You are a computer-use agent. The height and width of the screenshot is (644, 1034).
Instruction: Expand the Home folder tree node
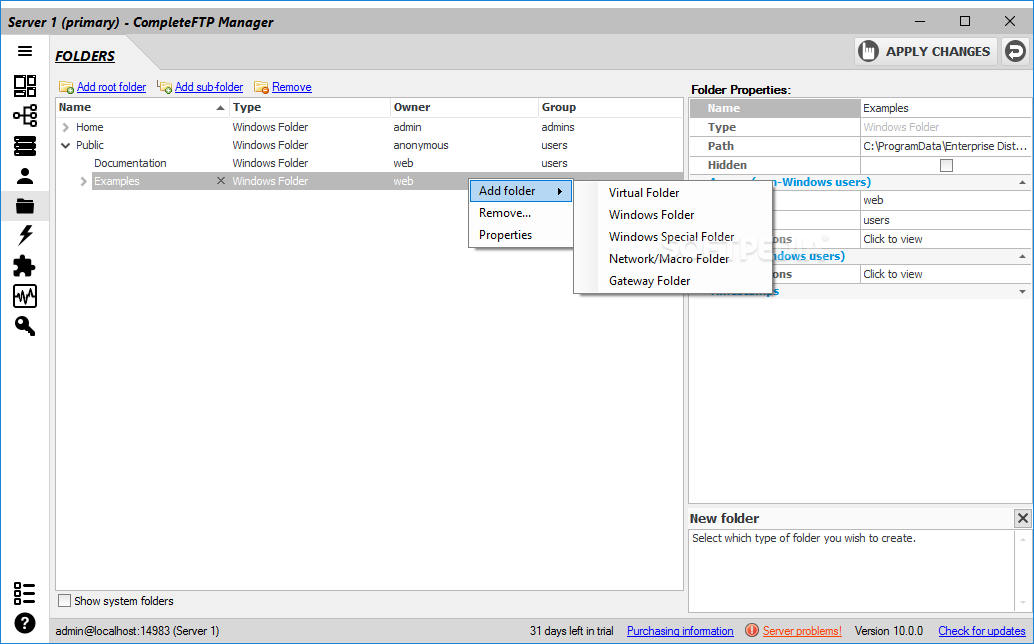(x=65, y=127)
